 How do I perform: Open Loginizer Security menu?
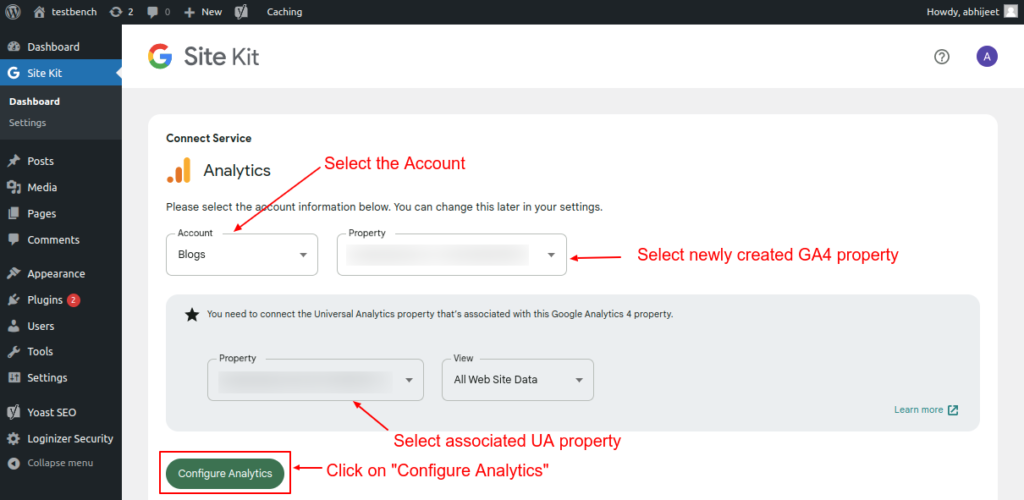[70, 438]
